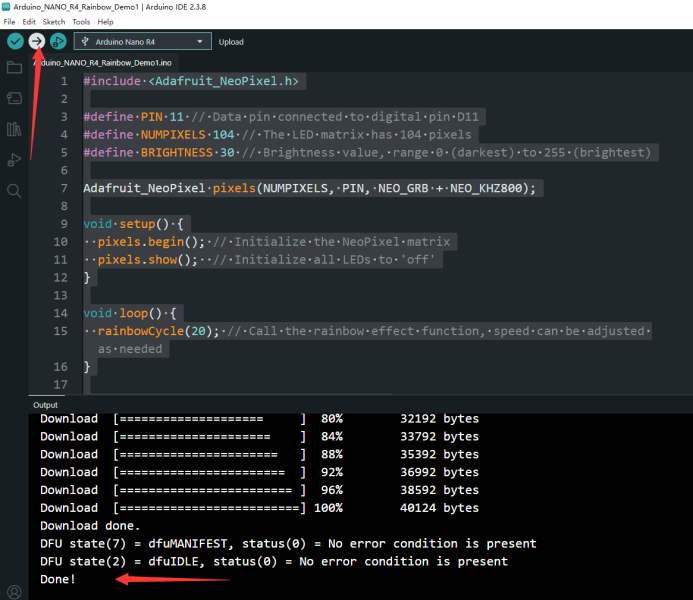Click the #define NUMPIXELS 104 line
The height and width of the screenshot is (600, 693).
[278, 135]
